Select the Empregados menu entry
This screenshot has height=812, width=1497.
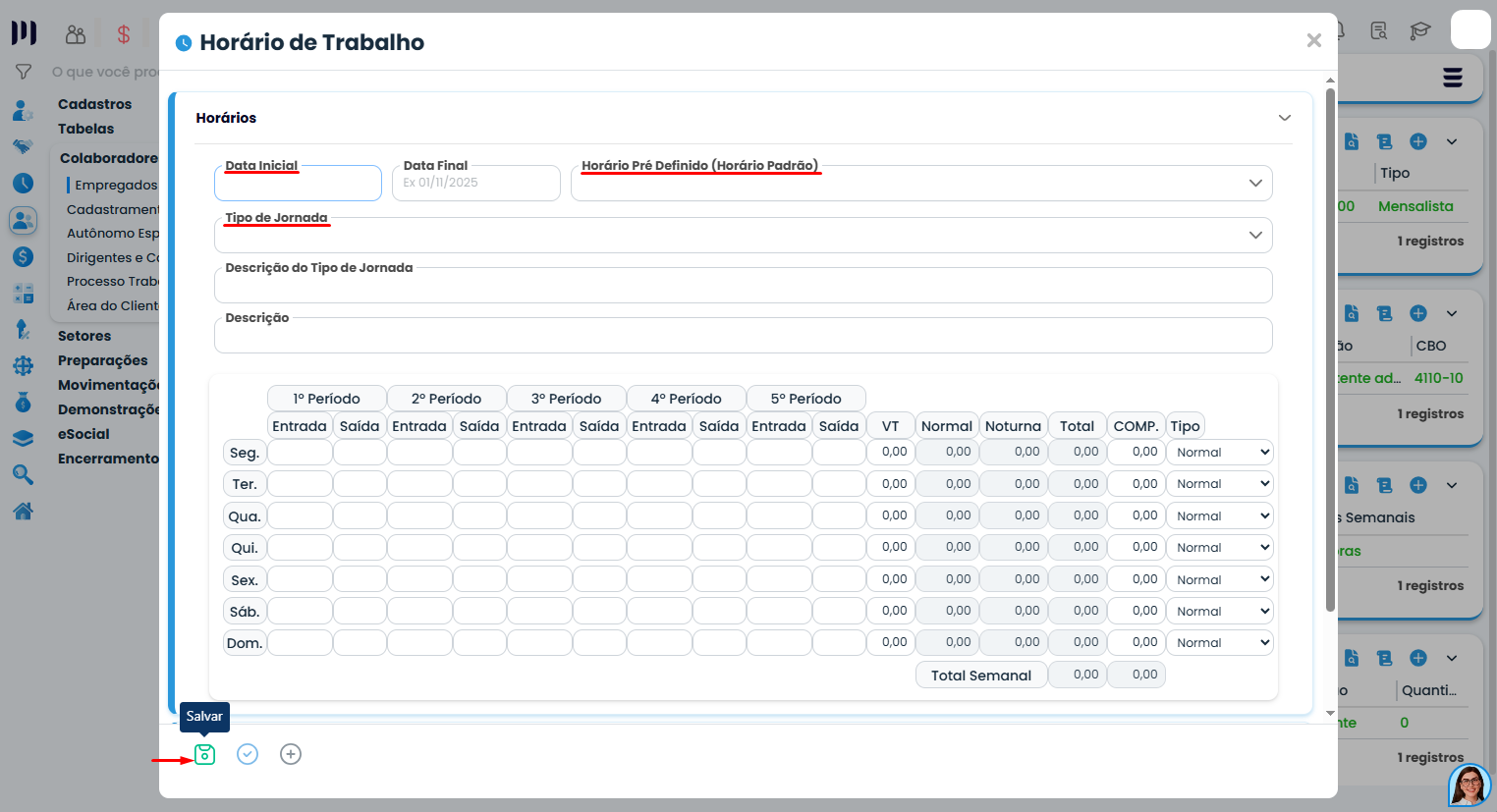[118, 184]
